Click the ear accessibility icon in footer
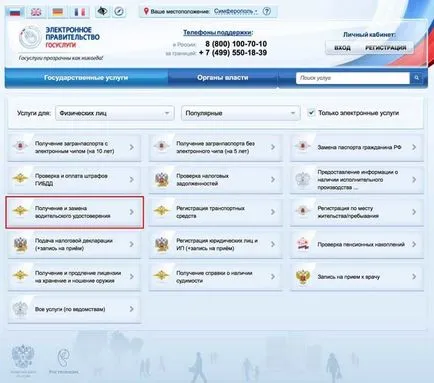434x383 pixels. (x=63, y=358)
